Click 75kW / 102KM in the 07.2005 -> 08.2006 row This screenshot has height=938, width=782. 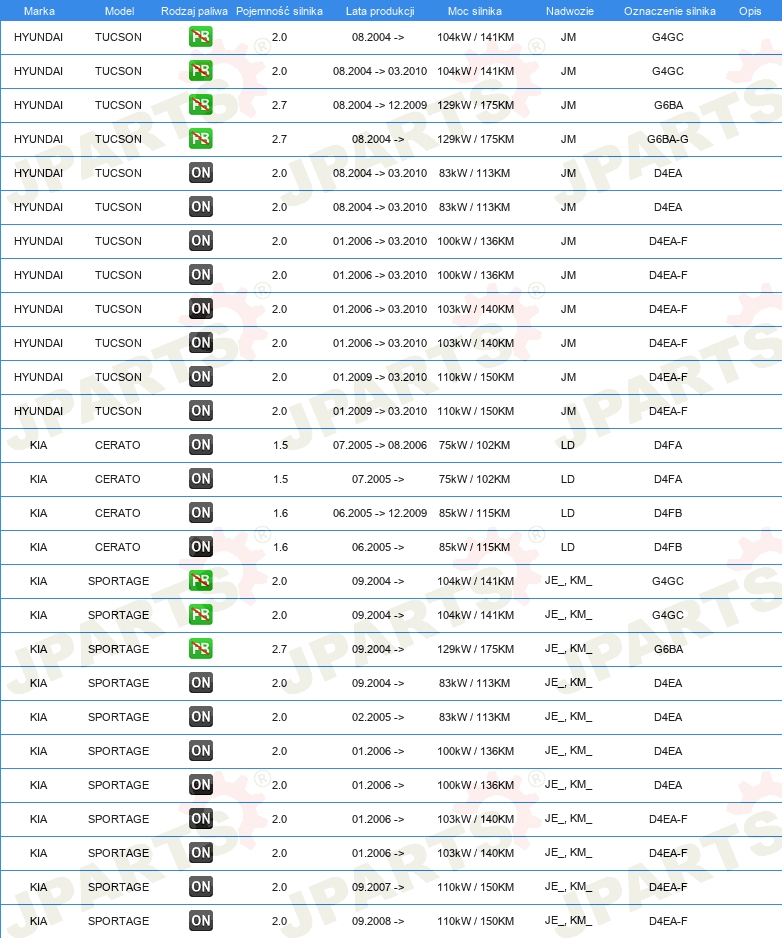click(x=474, y=445)
